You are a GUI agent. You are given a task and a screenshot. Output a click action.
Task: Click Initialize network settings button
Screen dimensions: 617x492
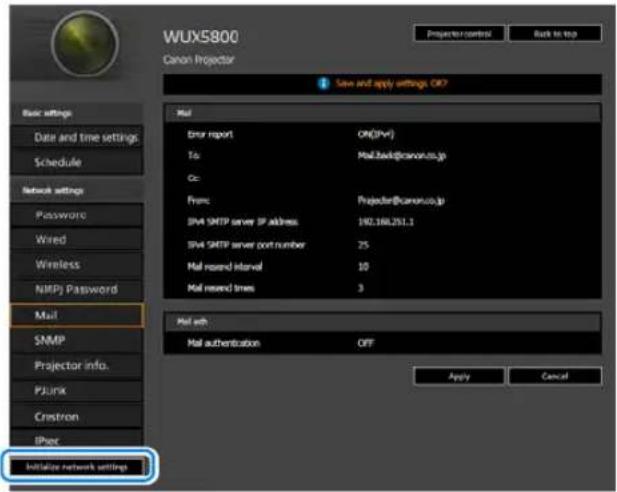tap(77, 467)
